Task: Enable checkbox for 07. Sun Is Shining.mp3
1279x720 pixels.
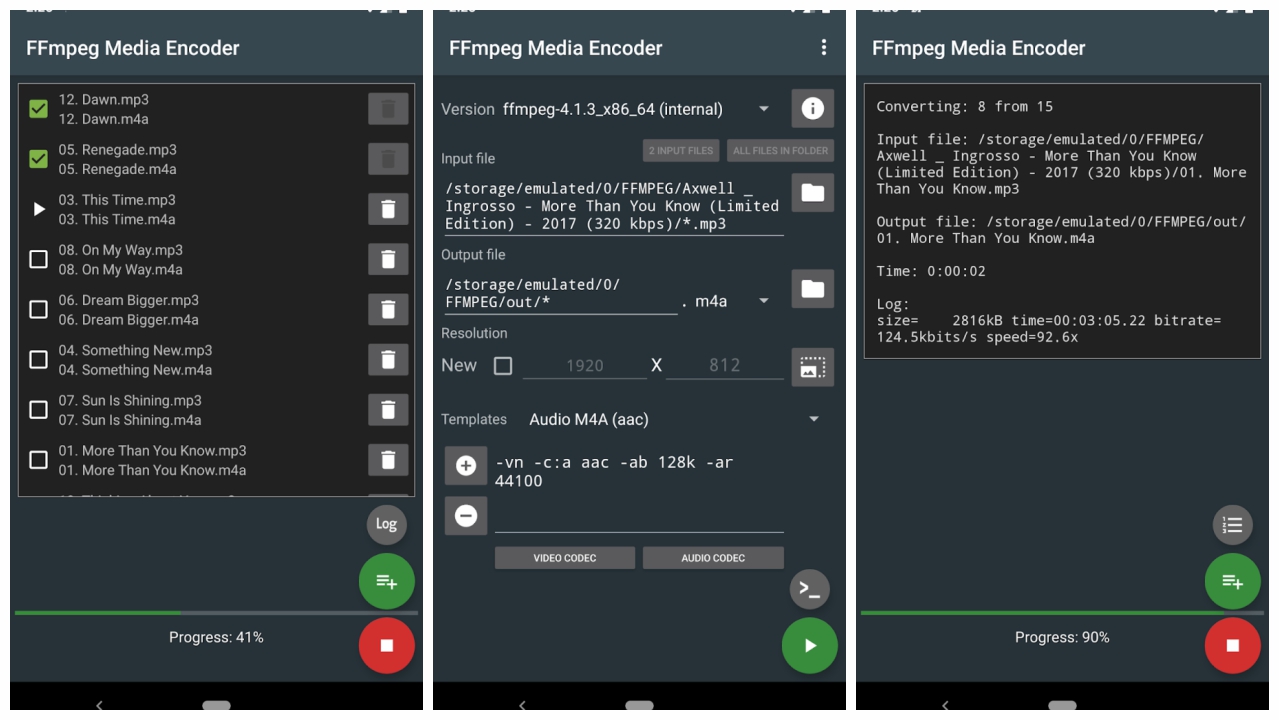Action: 39,409
